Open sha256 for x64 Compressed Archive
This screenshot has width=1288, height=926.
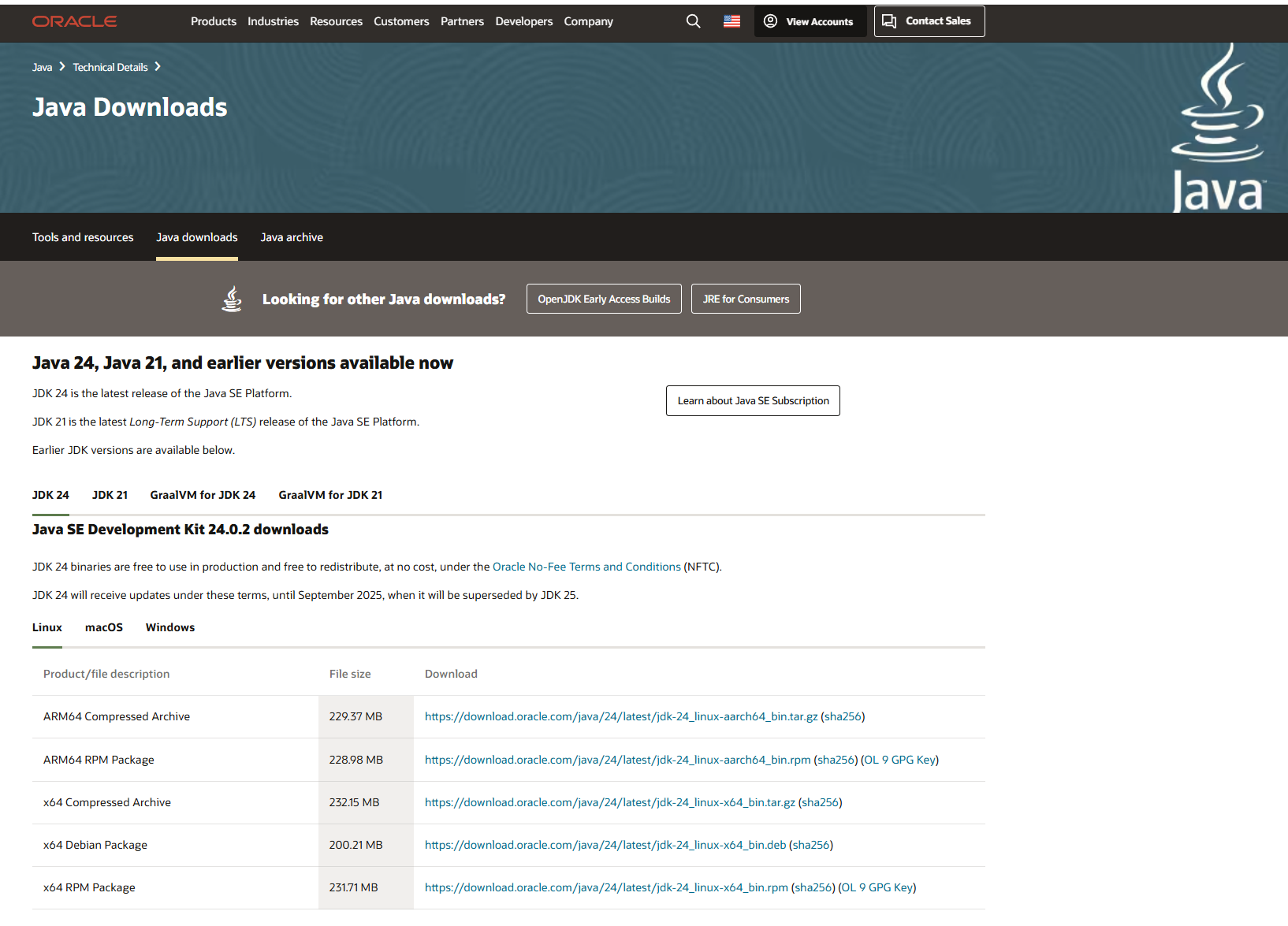[x=821, y=802]
